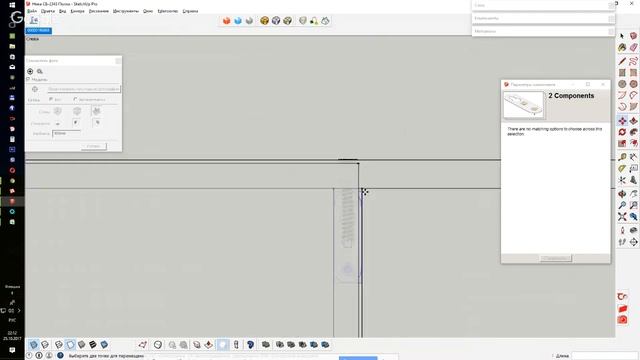Click the Zoom Extents tool
Image resolution: width=640 pixels, height=360 pixels.
622,216
